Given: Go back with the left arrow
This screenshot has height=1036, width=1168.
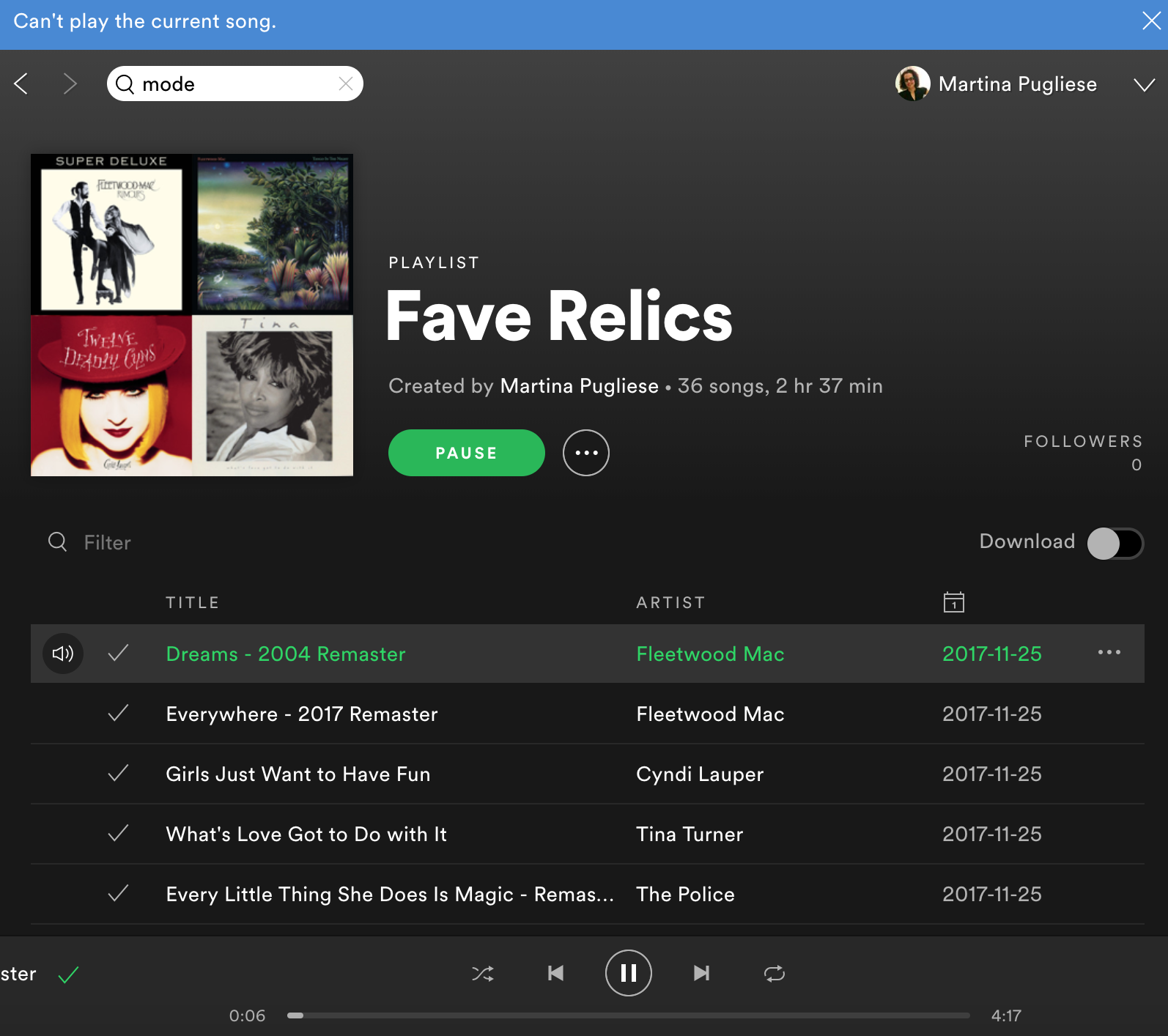Looking at the screenshot, I should (21, 84).
